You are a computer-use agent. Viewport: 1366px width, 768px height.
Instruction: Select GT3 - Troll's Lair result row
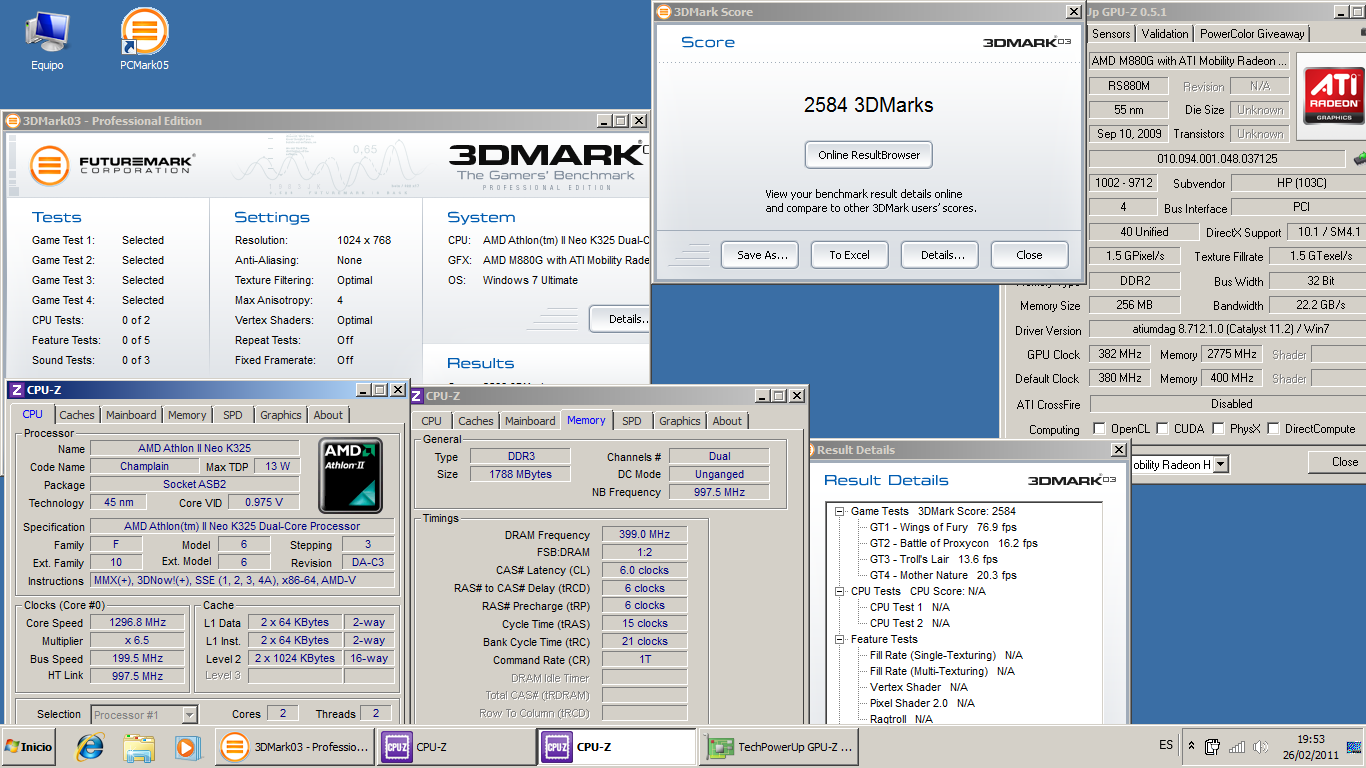(x=933, y=559)
